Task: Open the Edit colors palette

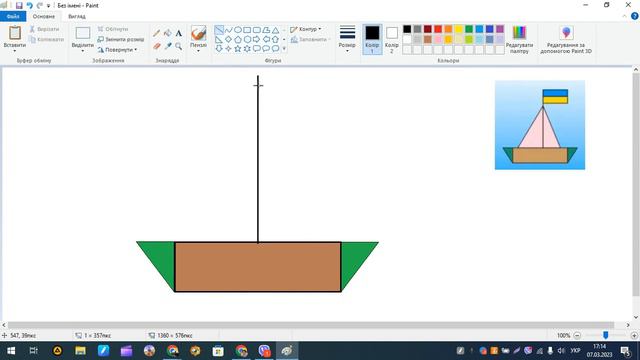Action: click(519, 40)
